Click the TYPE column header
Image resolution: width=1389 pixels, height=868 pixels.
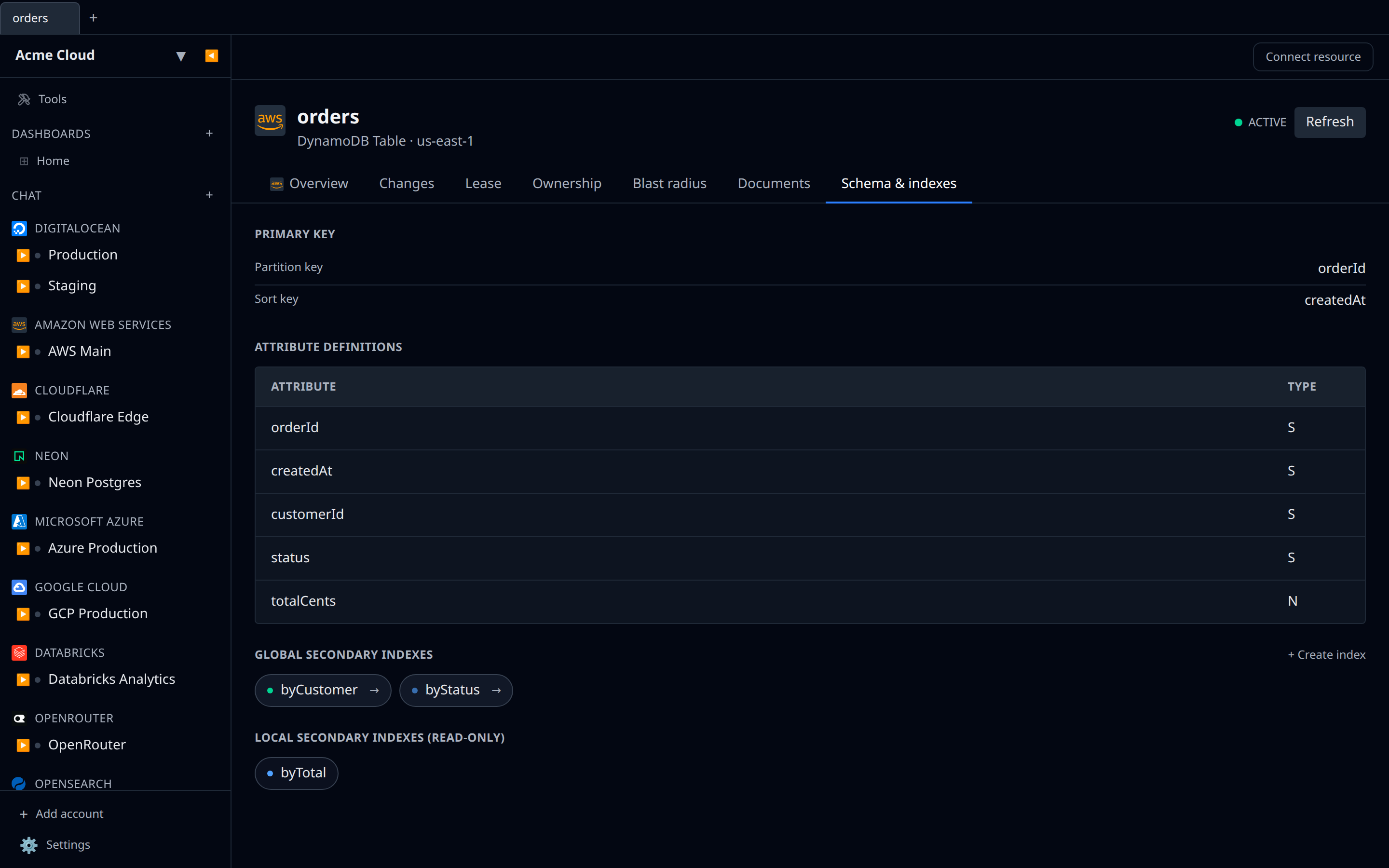point(1302,386)
